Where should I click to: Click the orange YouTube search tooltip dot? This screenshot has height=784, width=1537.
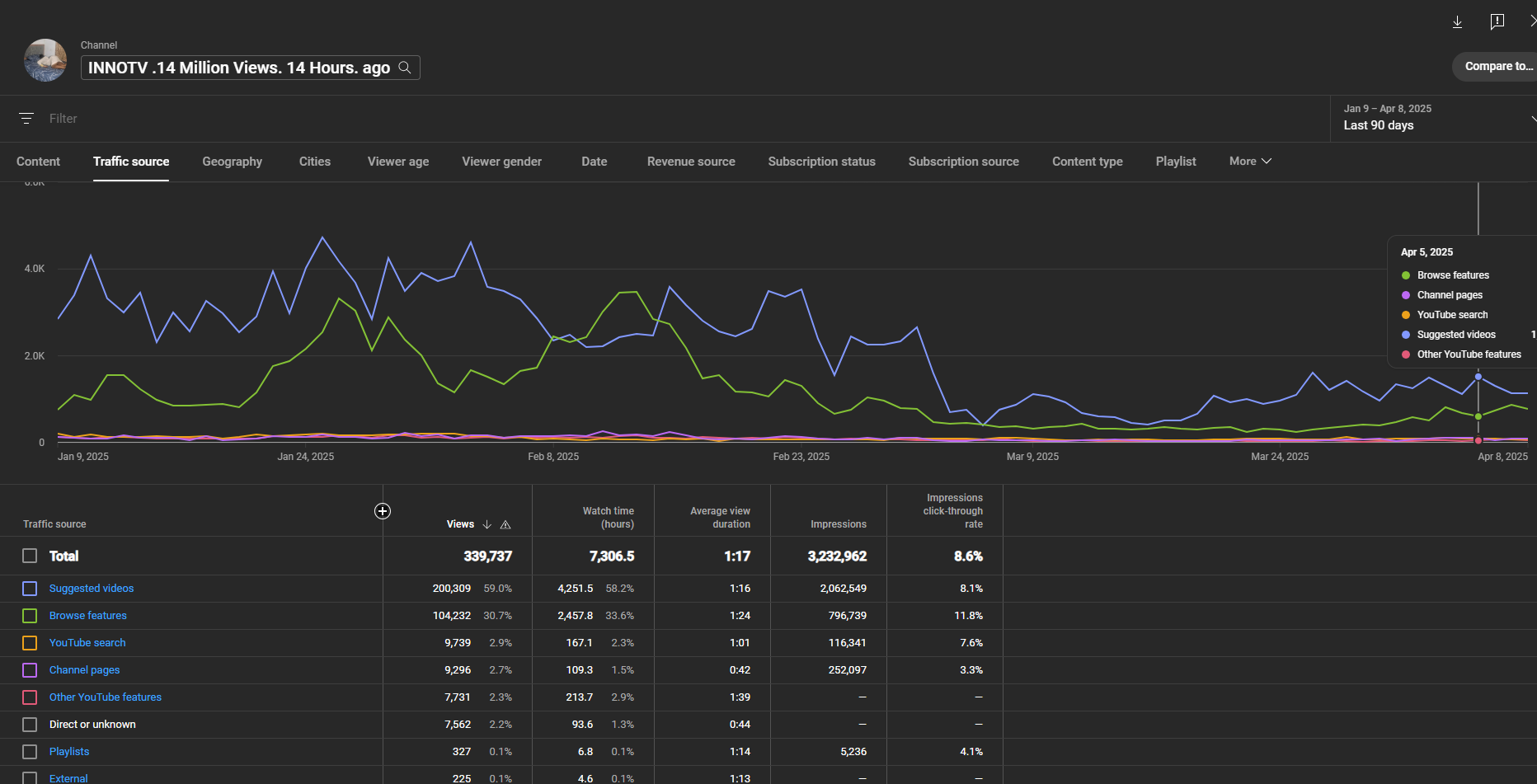[1406, 315]
